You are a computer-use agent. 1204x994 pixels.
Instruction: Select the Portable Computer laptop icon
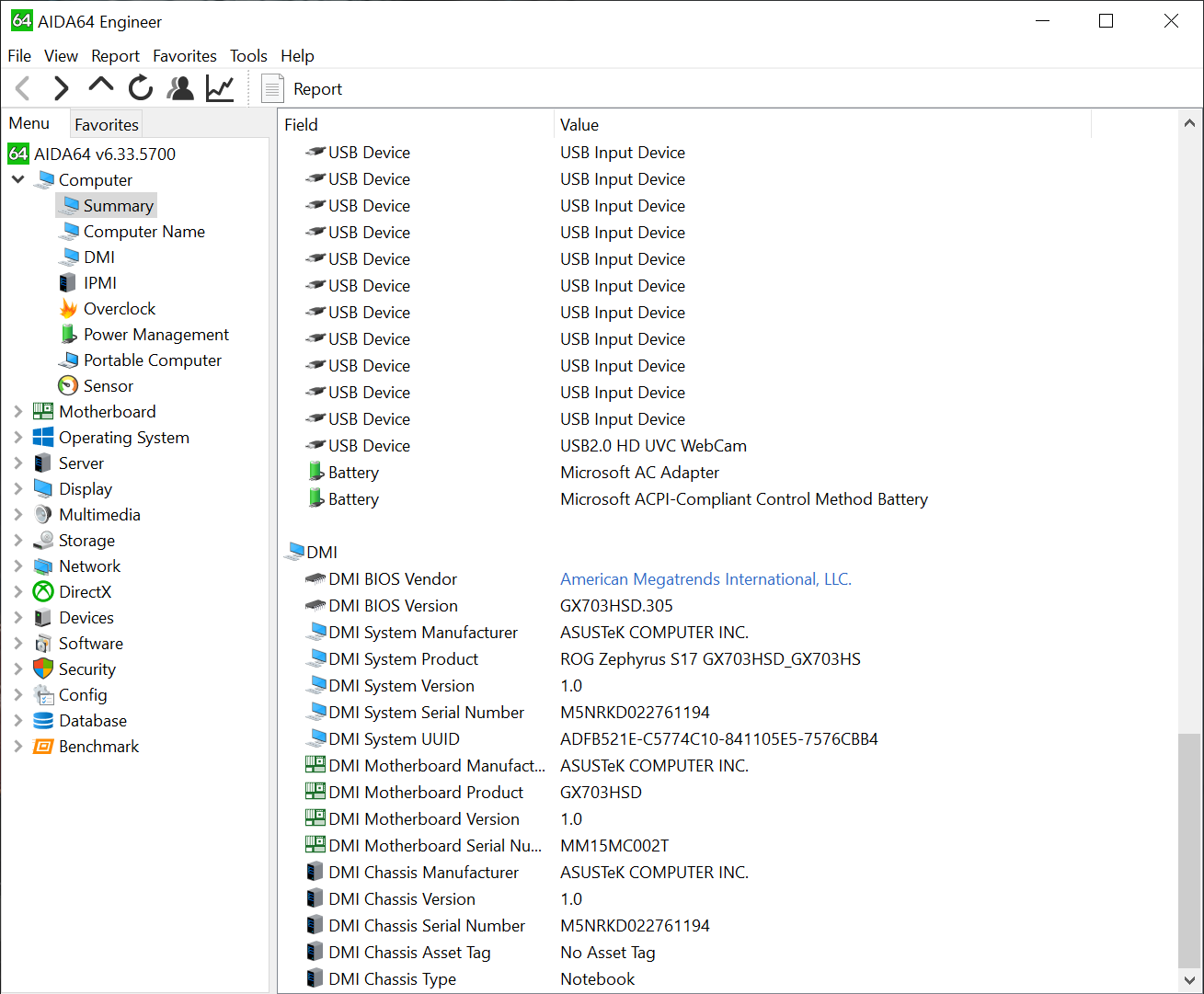(69, 360)
